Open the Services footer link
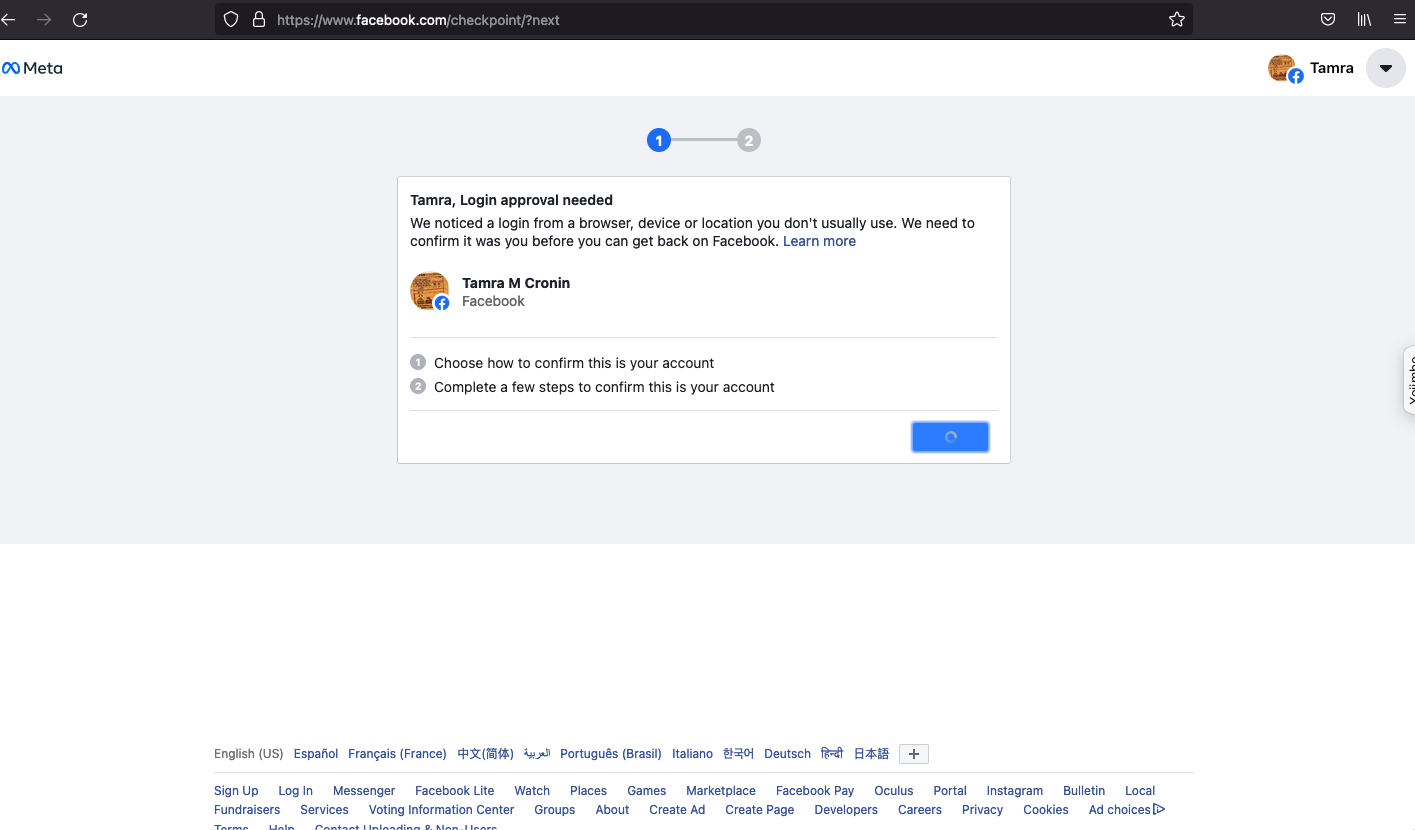This screenshot has width=1415, height=830. click(x=324, y=810)
